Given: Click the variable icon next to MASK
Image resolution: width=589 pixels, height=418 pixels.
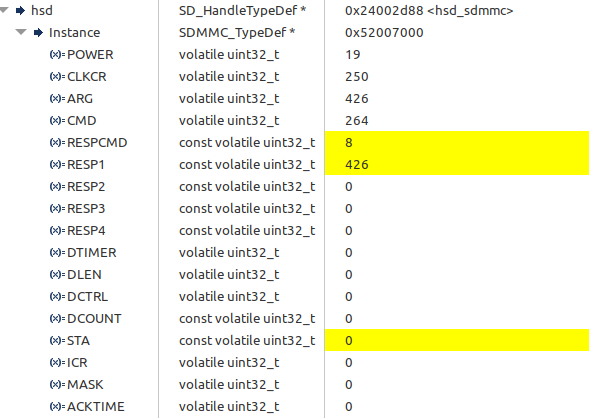Looking at the screenshot, I should tap(57, 385).
